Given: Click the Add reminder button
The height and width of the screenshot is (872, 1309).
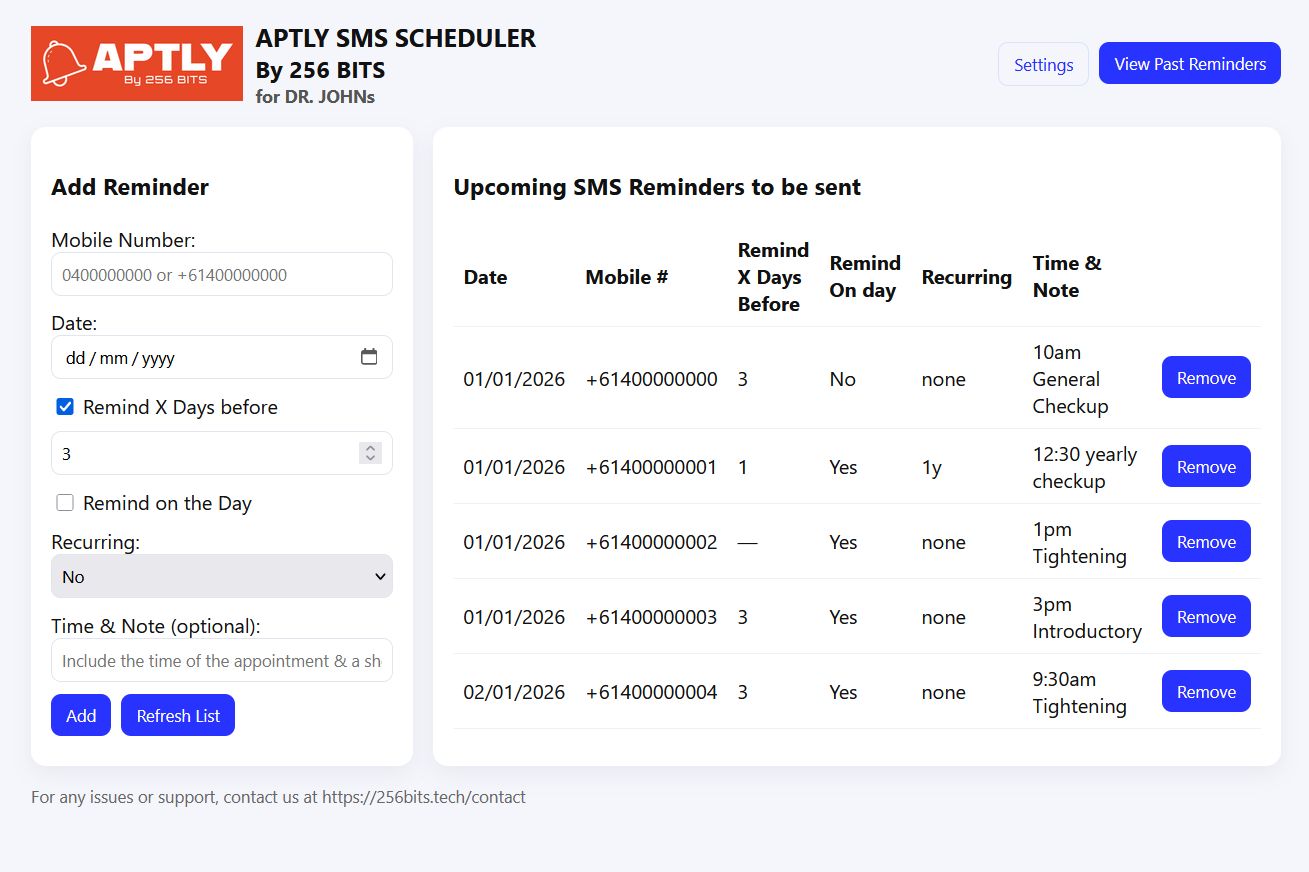Looking at the screenshot, I should 81,715.
